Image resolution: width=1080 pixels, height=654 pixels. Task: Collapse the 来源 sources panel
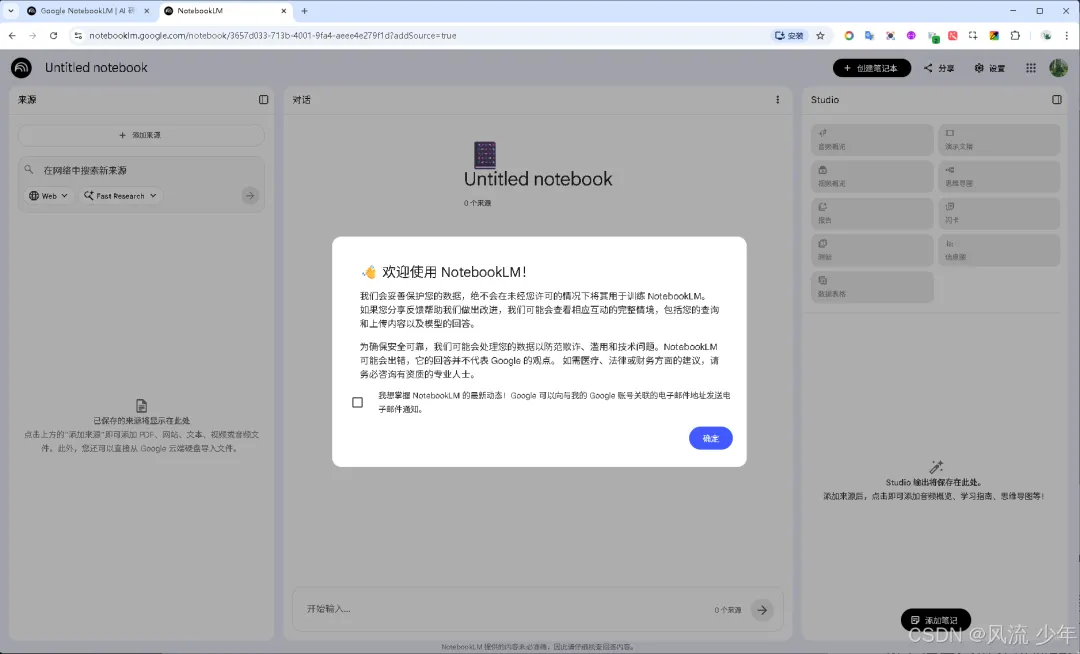(x=263, y=100)
